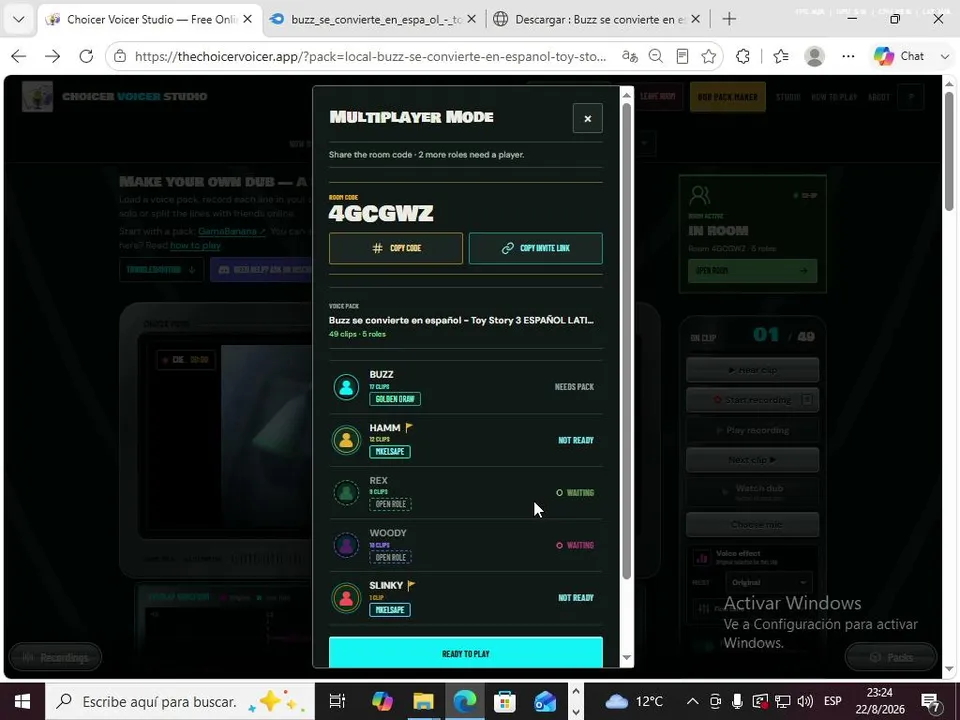Click Woody's Waiting status indicator
The height and width of the screenshot is (720, 960).
coord(575,546)
